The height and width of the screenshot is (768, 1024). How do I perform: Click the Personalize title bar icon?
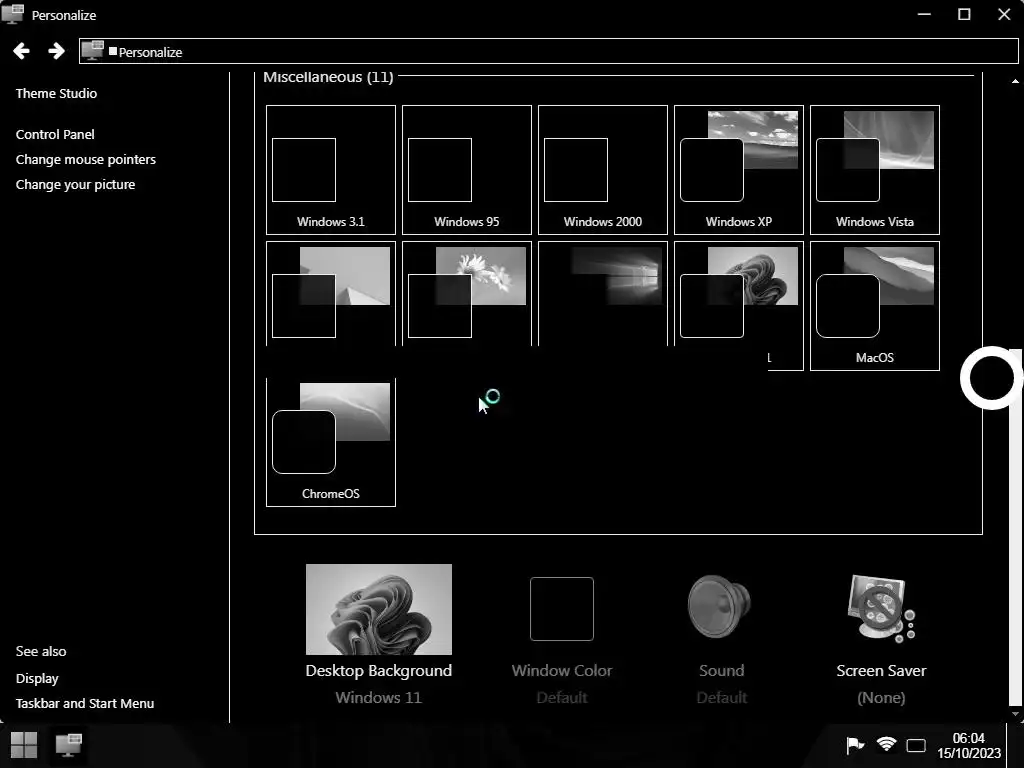[13, 14]
